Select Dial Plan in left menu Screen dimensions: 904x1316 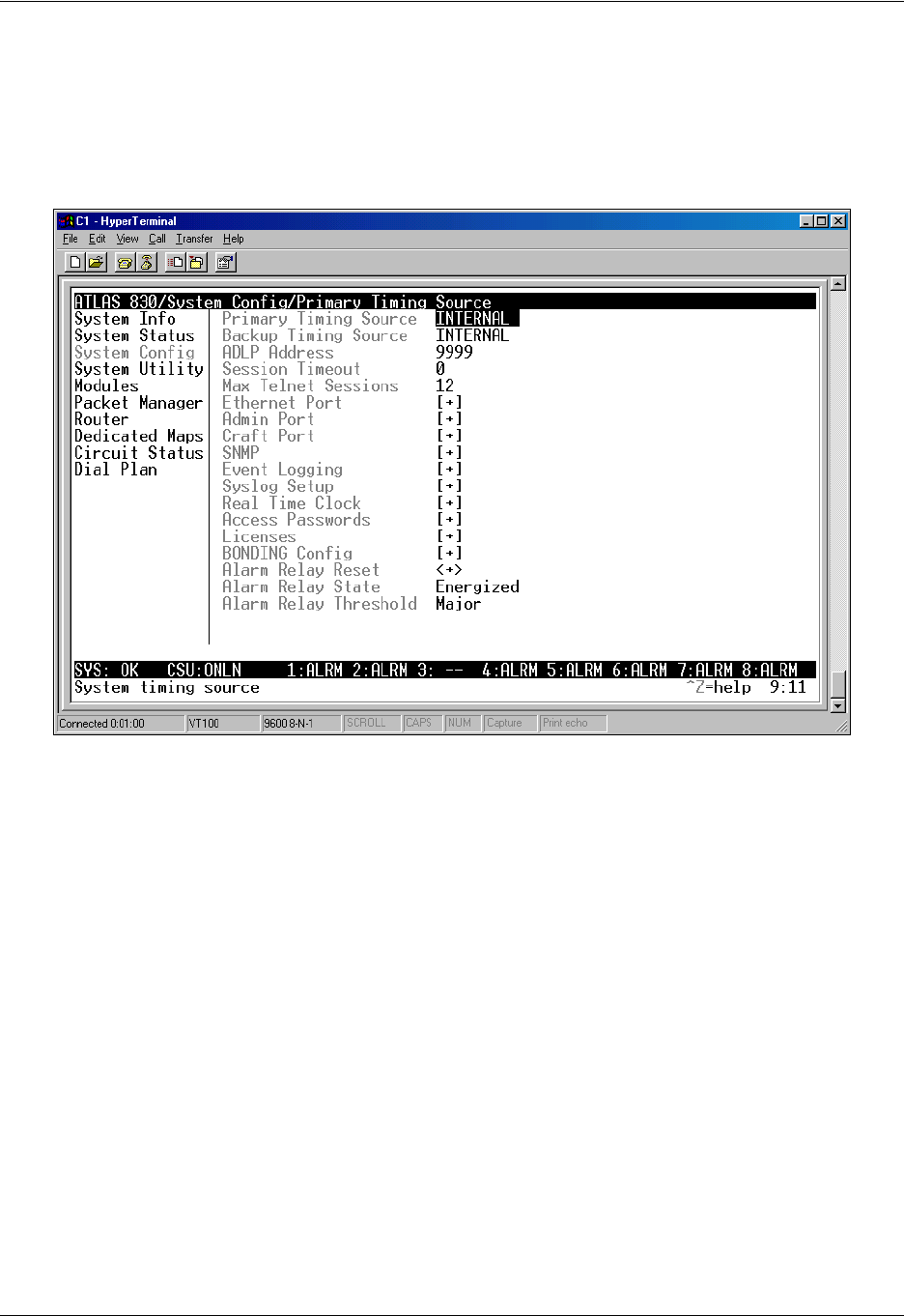pos(116,470)
